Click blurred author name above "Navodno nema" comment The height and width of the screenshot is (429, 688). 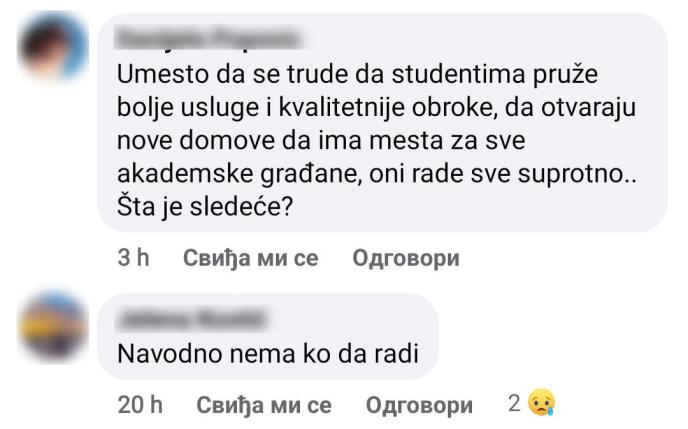click(x=192, y=319)
